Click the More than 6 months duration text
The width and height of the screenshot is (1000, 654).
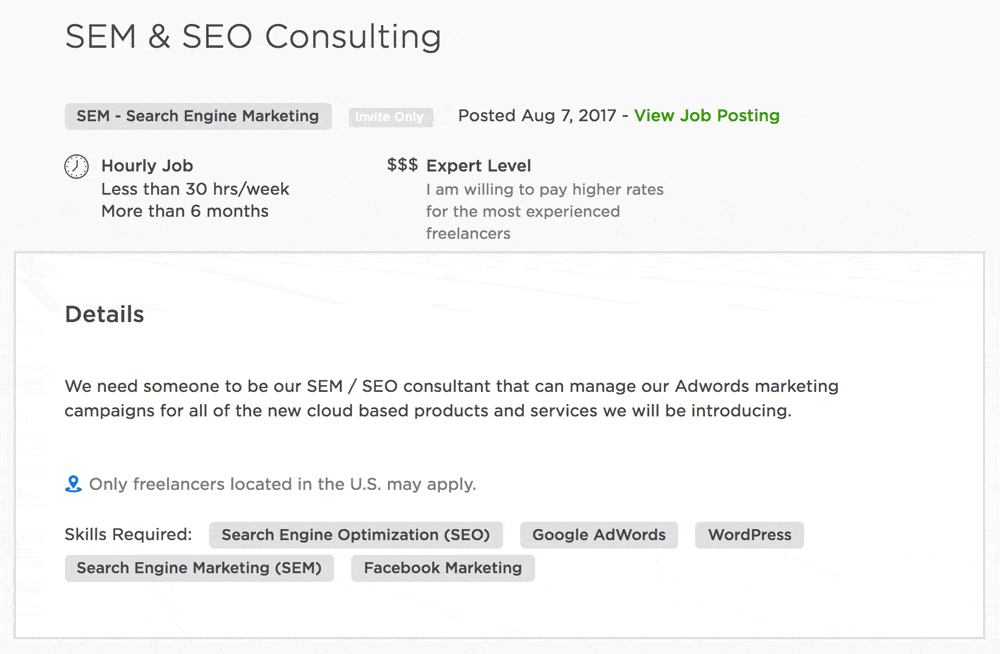click(x=183, y=211)
